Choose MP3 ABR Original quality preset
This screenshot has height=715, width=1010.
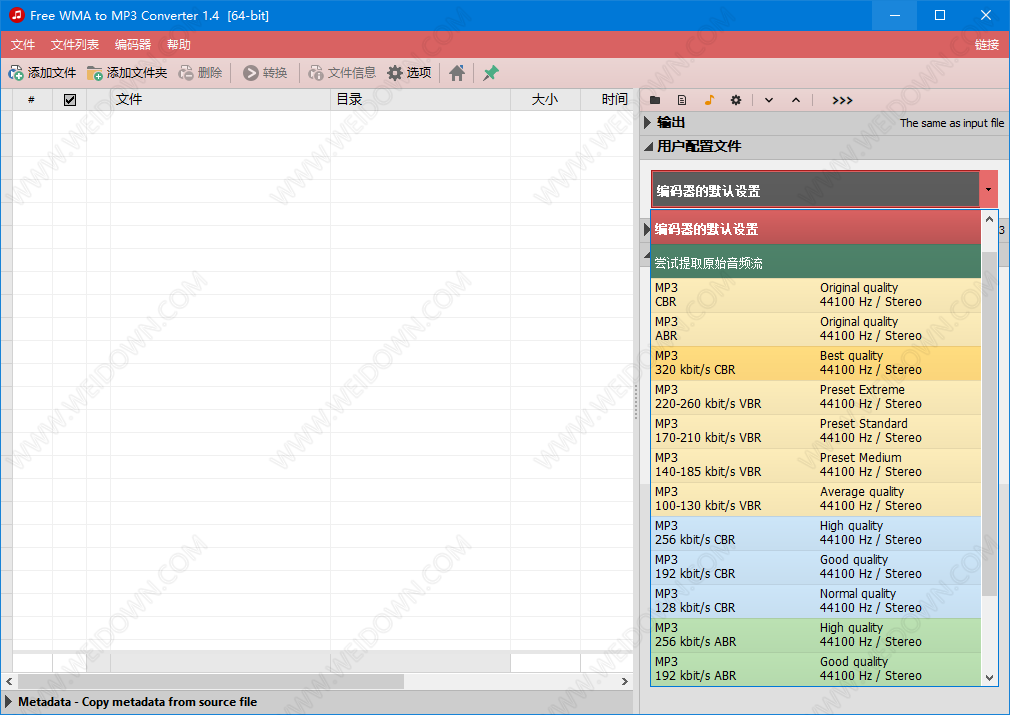click(x=815, y=329)
